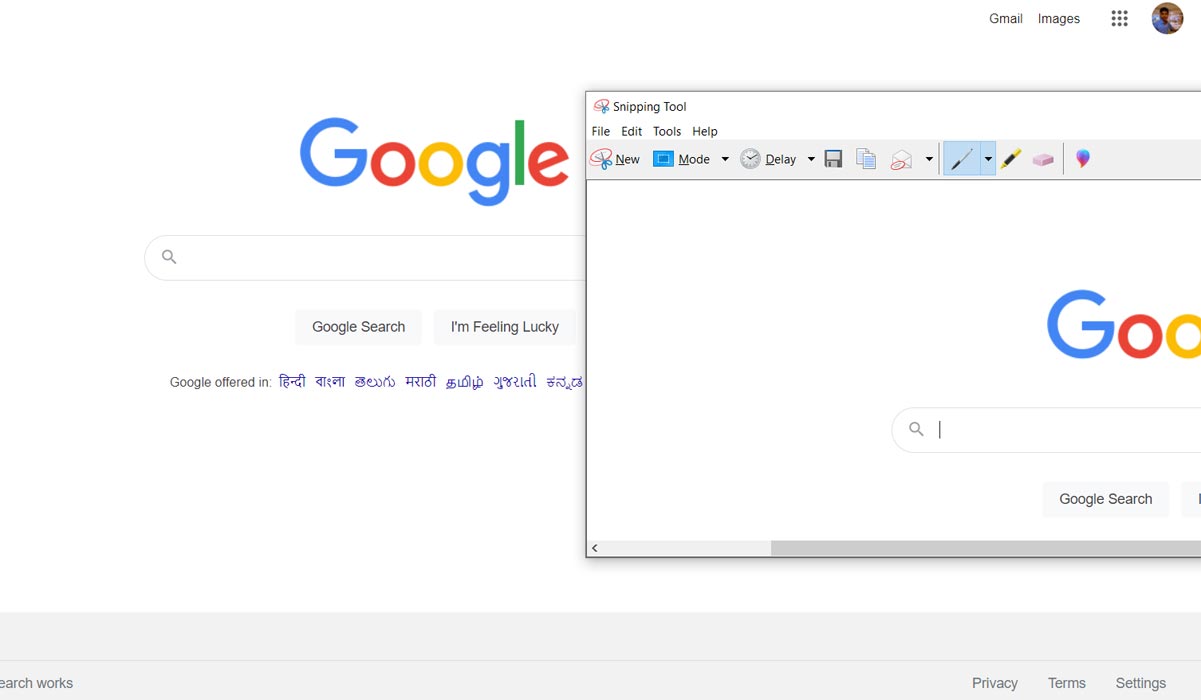Open the Edit menu in Snipping Tool
This screenshot has height=700, width=1201.
click(x=632, y=131)
